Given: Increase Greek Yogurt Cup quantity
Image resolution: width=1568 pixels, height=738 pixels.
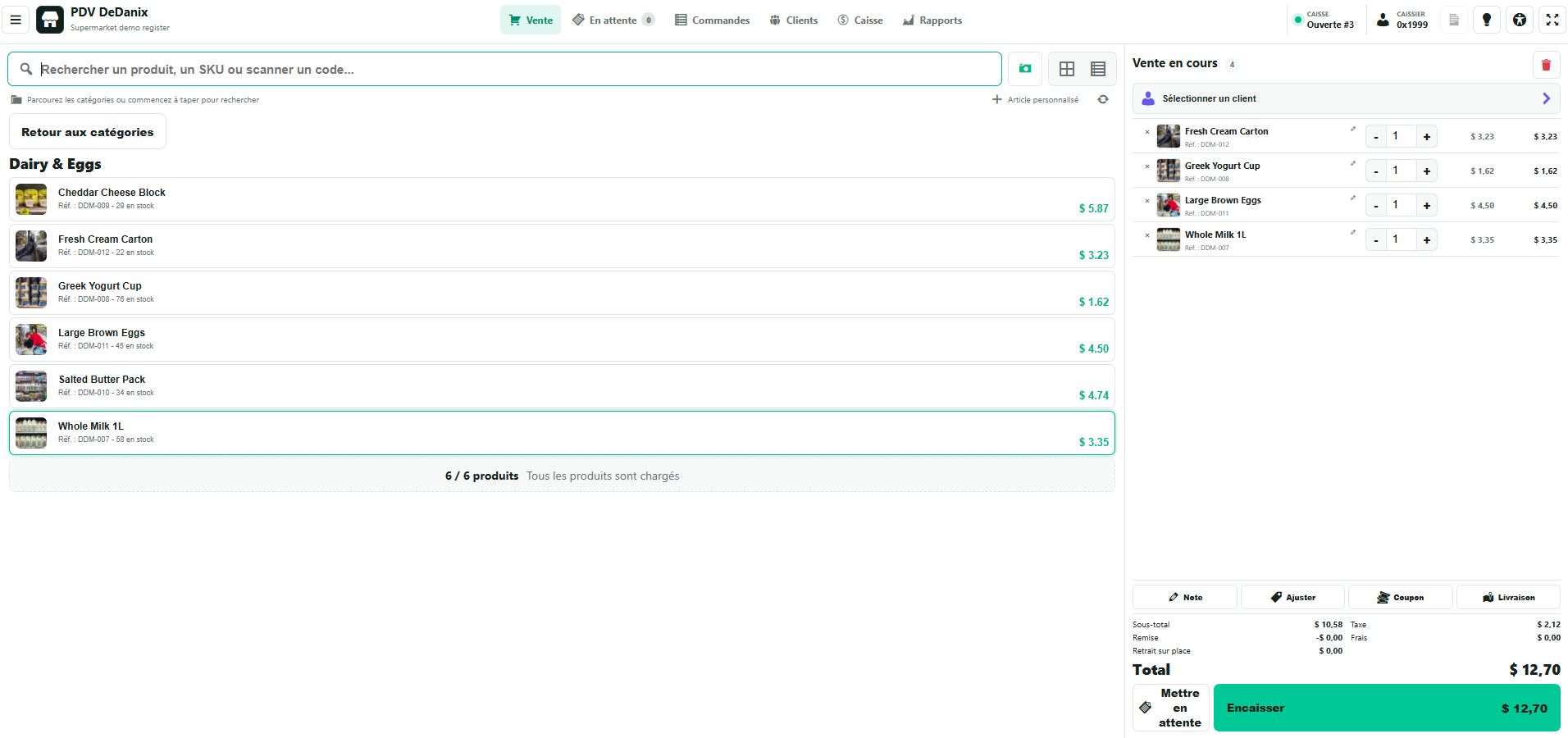Looking at the screenshot, I should tap(1427, 171).
